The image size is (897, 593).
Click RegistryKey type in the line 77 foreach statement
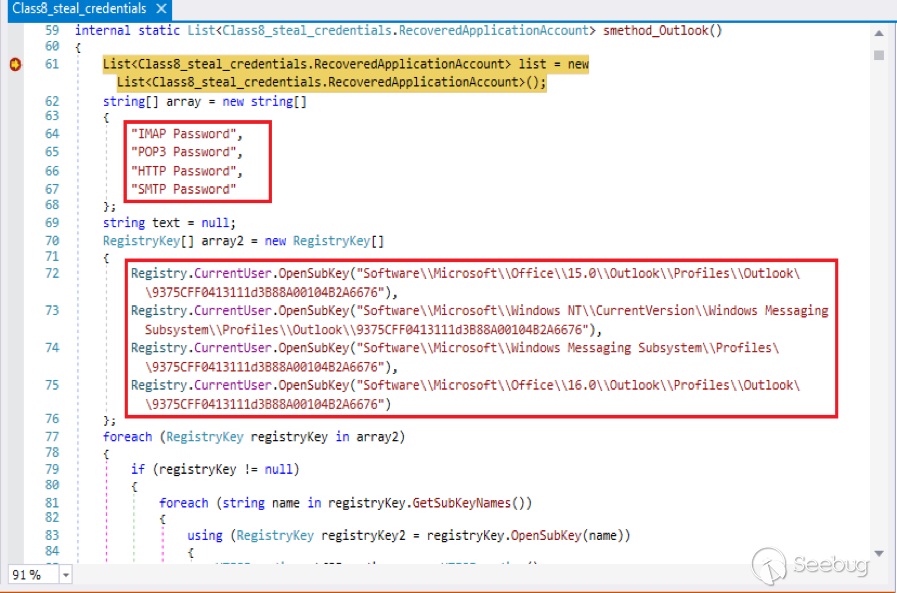pos(205,437)
